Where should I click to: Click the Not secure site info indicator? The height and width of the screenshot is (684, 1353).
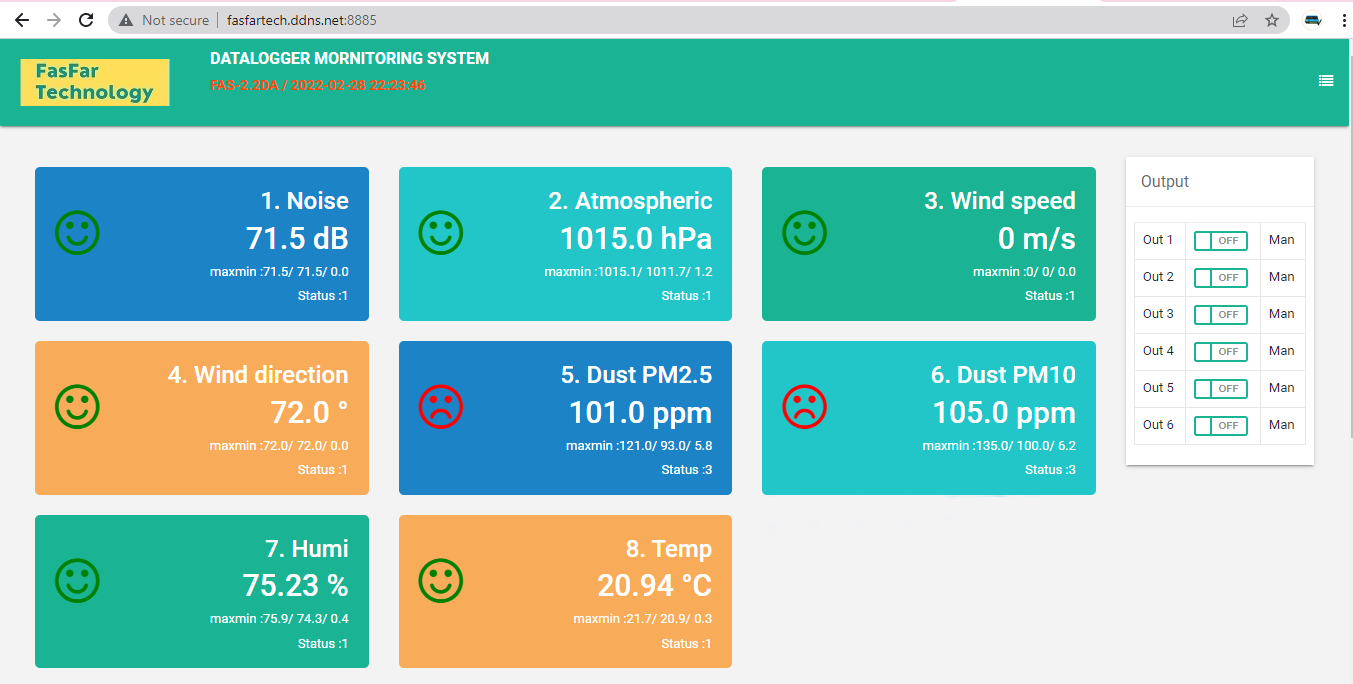point(164,20)
